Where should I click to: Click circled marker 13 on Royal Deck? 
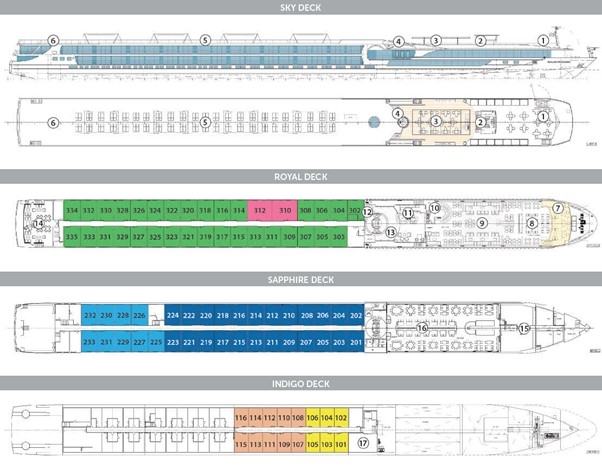click(x=392, y=232)
